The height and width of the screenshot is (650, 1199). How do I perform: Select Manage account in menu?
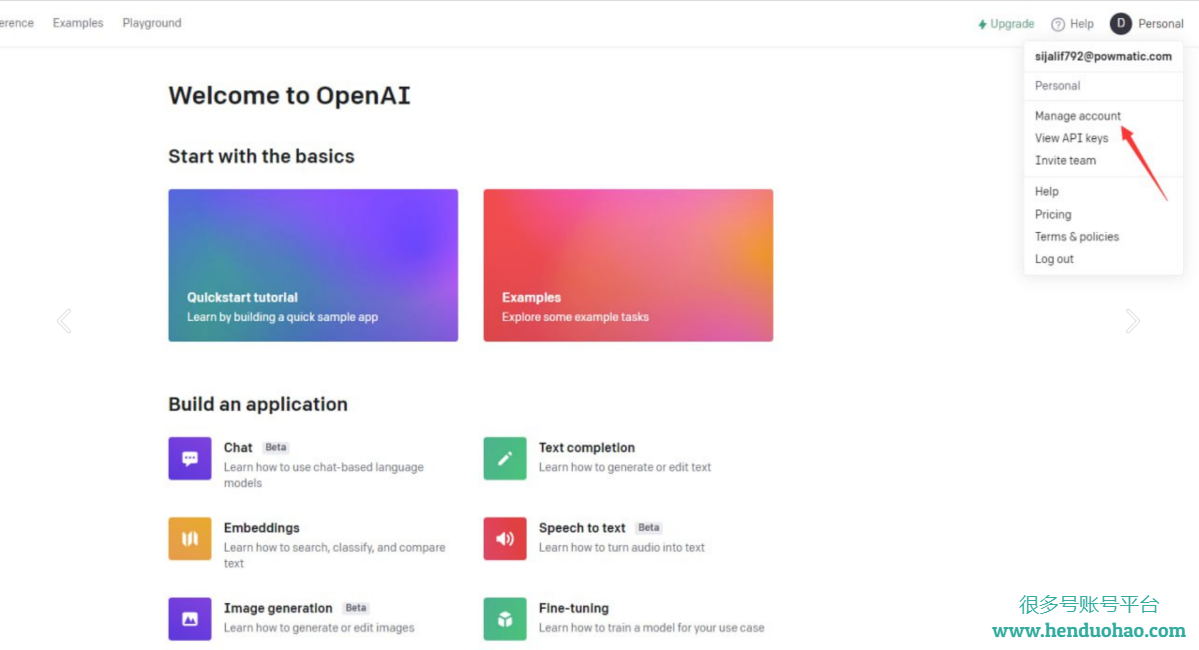point(1077,115)
